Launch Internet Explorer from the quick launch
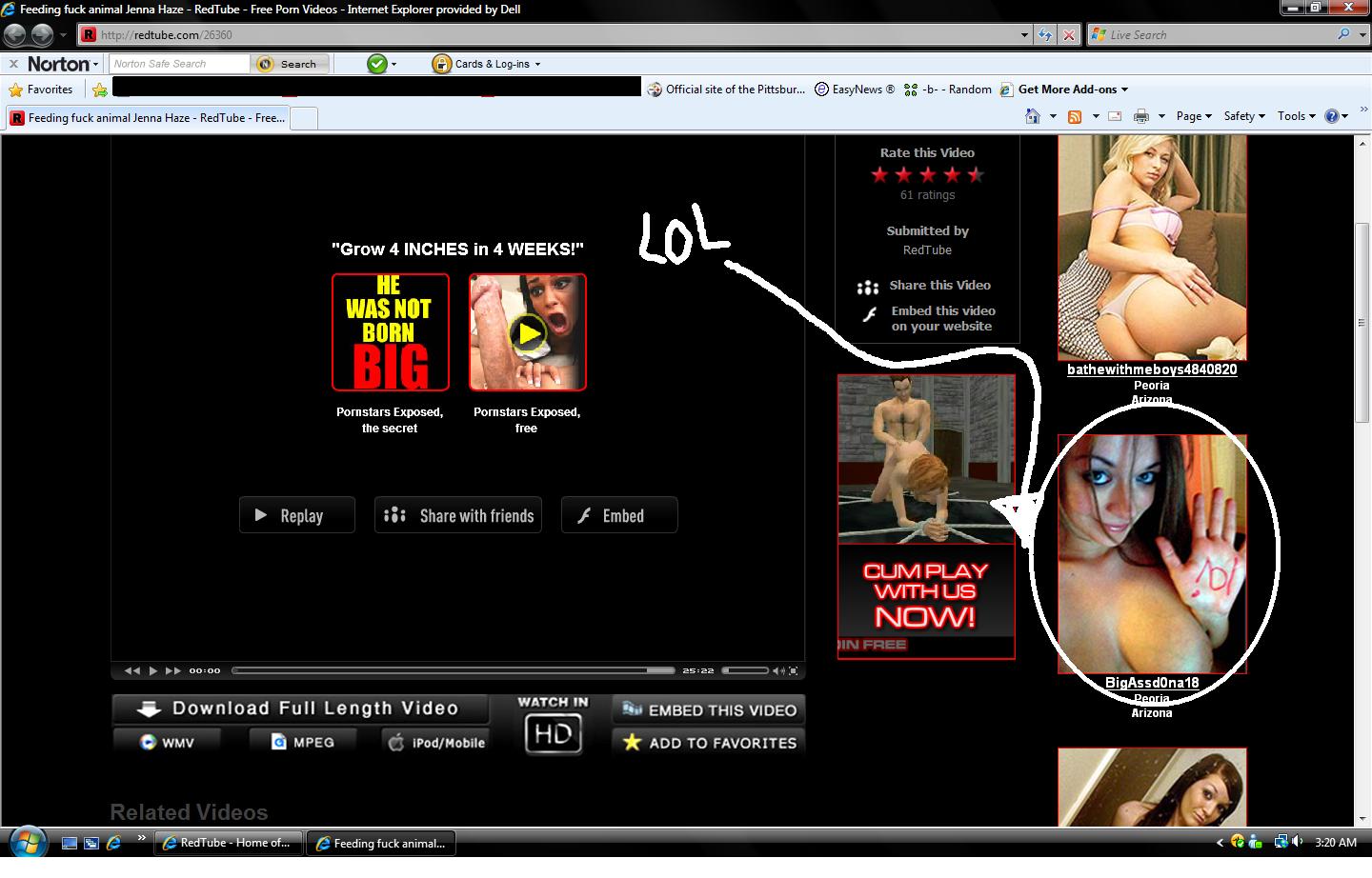This screenshot has height=878, width=1372. tap(114, 843)
